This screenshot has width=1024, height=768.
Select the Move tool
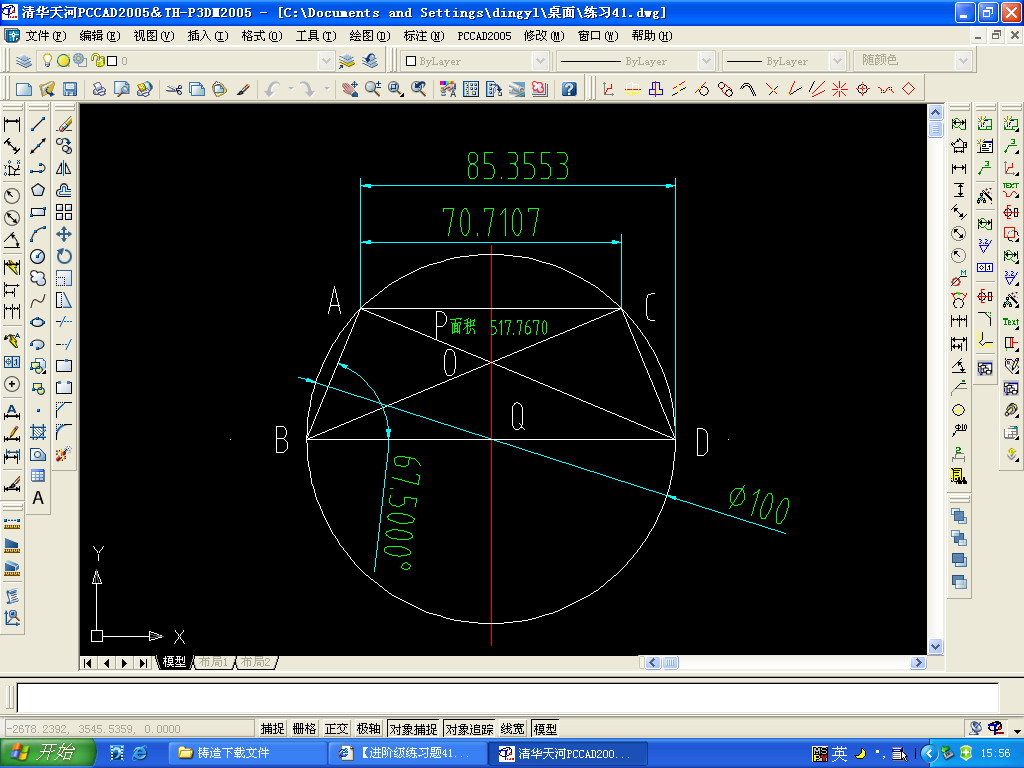[x=64, y=234]
